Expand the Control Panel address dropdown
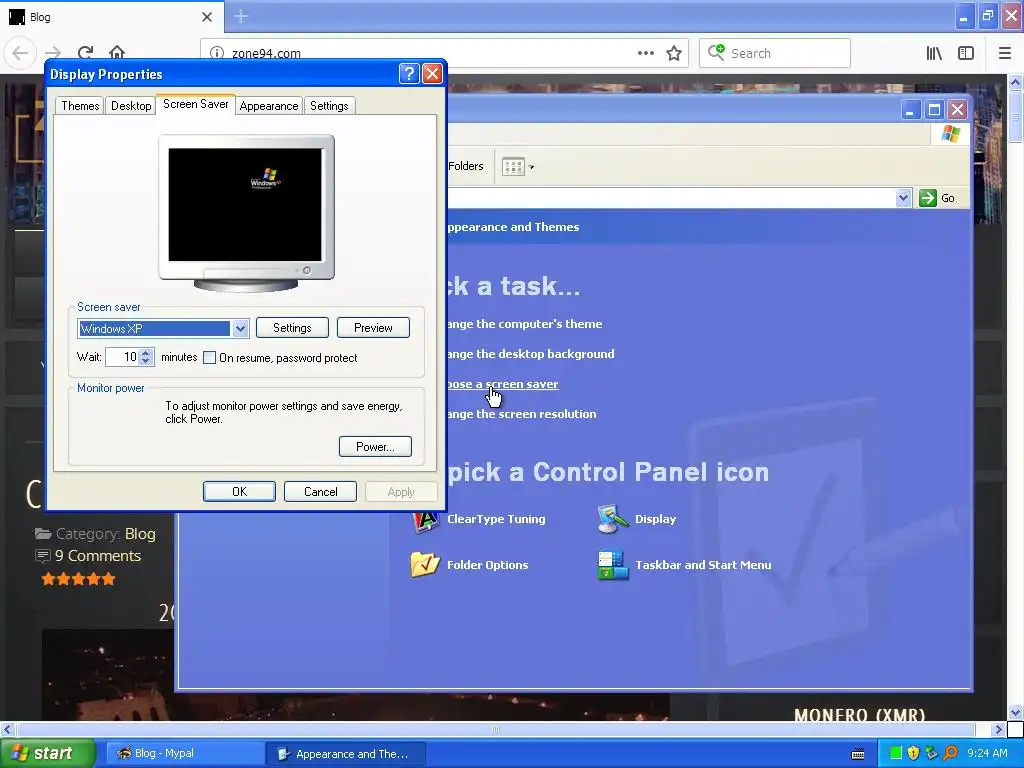This screenshot has height=768, width=1024. click(903, 198)
